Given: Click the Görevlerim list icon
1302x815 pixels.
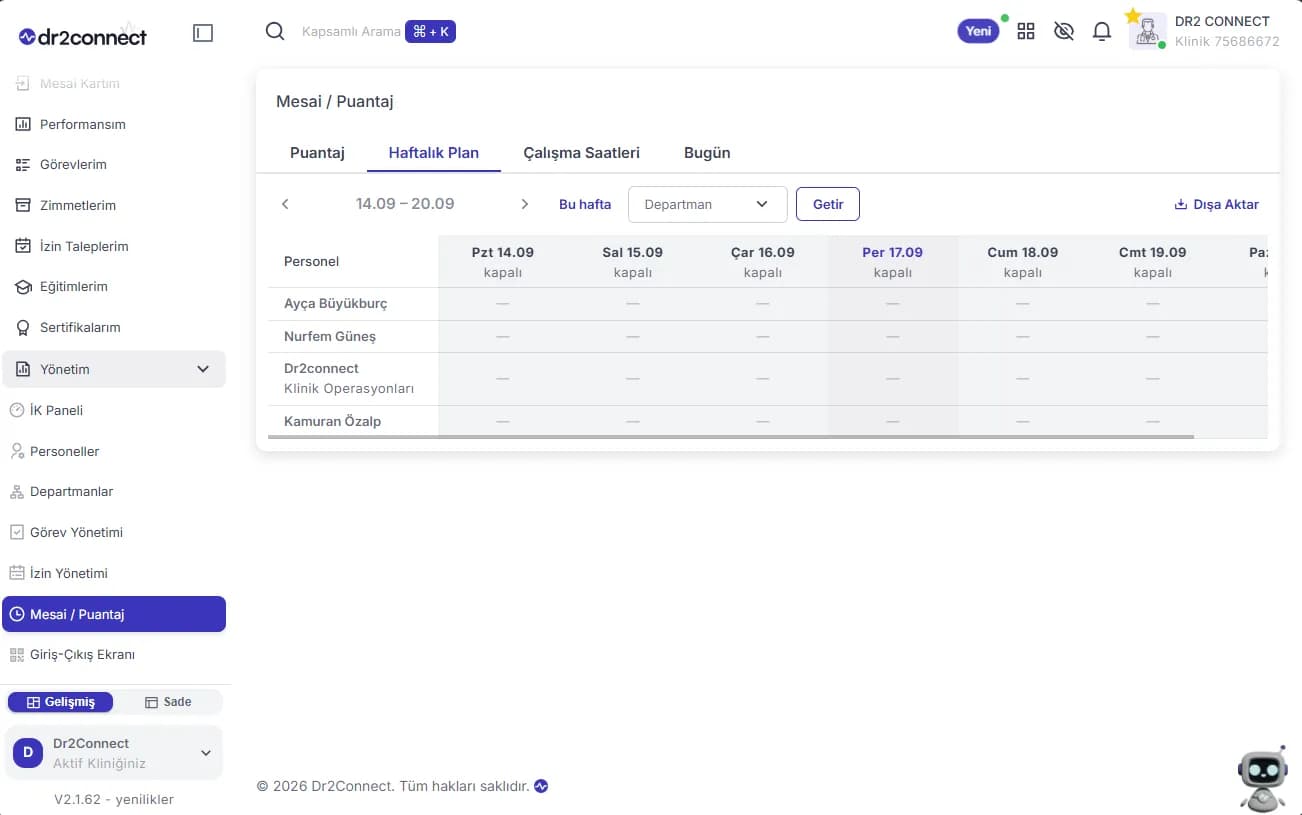Looking at the screenshot, I should coord(23,164).
